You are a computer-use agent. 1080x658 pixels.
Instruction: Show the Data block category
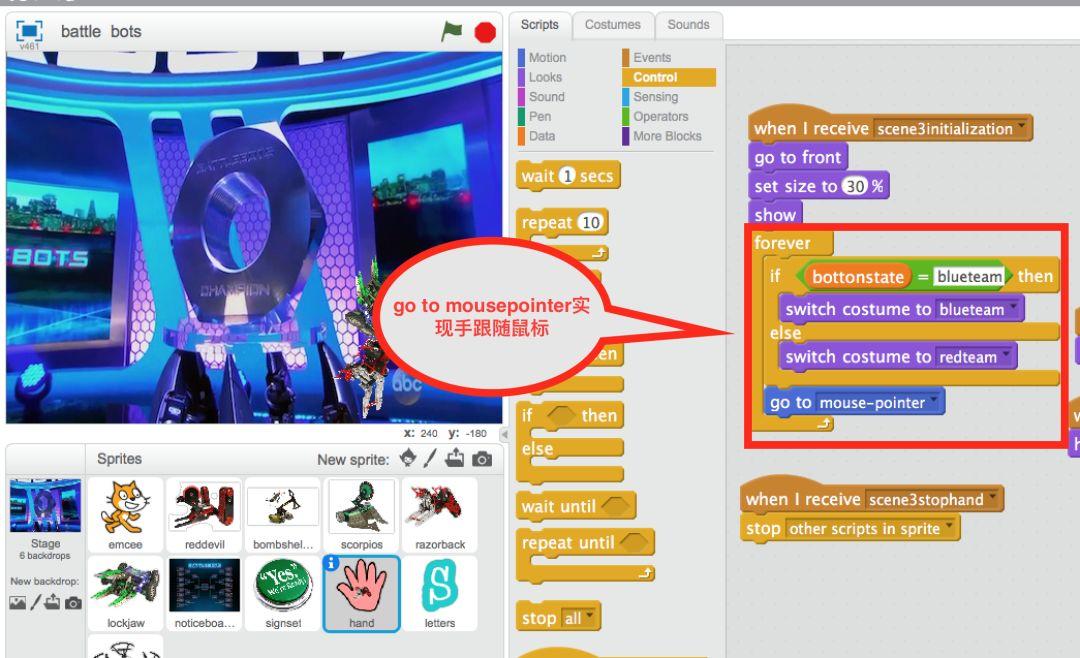542,136
